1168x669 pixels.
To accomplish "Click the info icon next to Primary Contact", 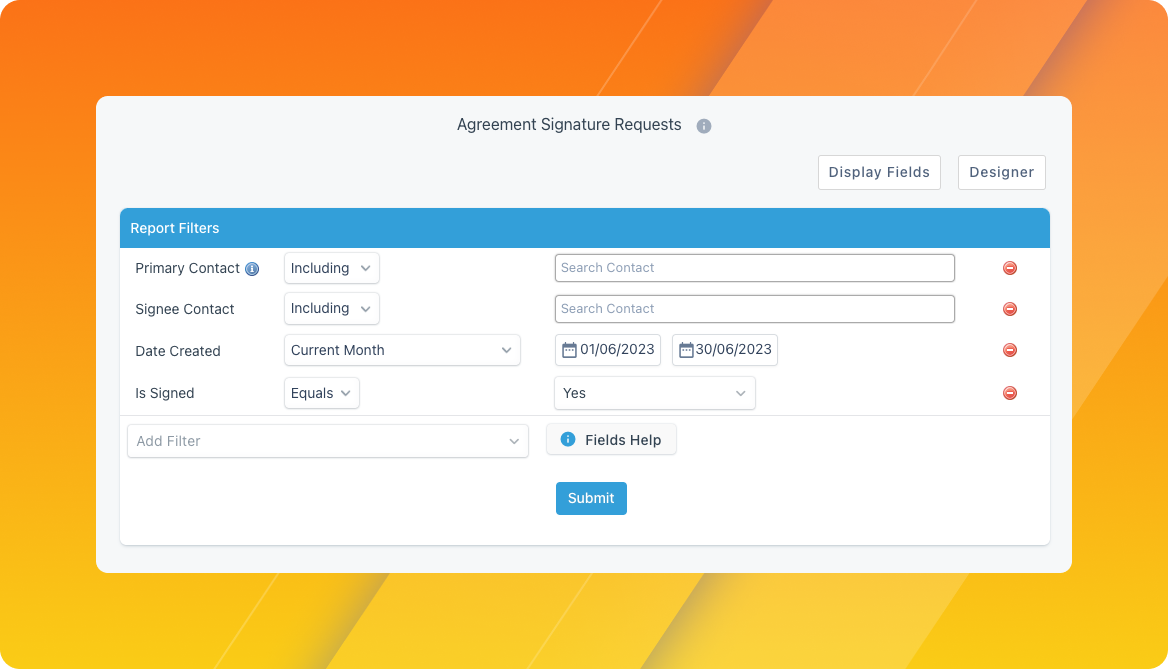I will (252, 268).
